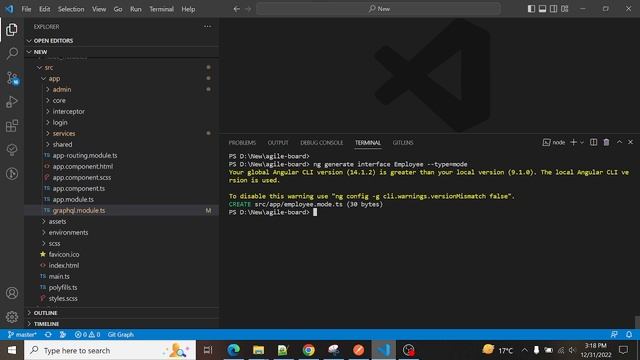Open graphql.module.ts file
The height and width of the screenshot is (360, 640).
point(122,211)
